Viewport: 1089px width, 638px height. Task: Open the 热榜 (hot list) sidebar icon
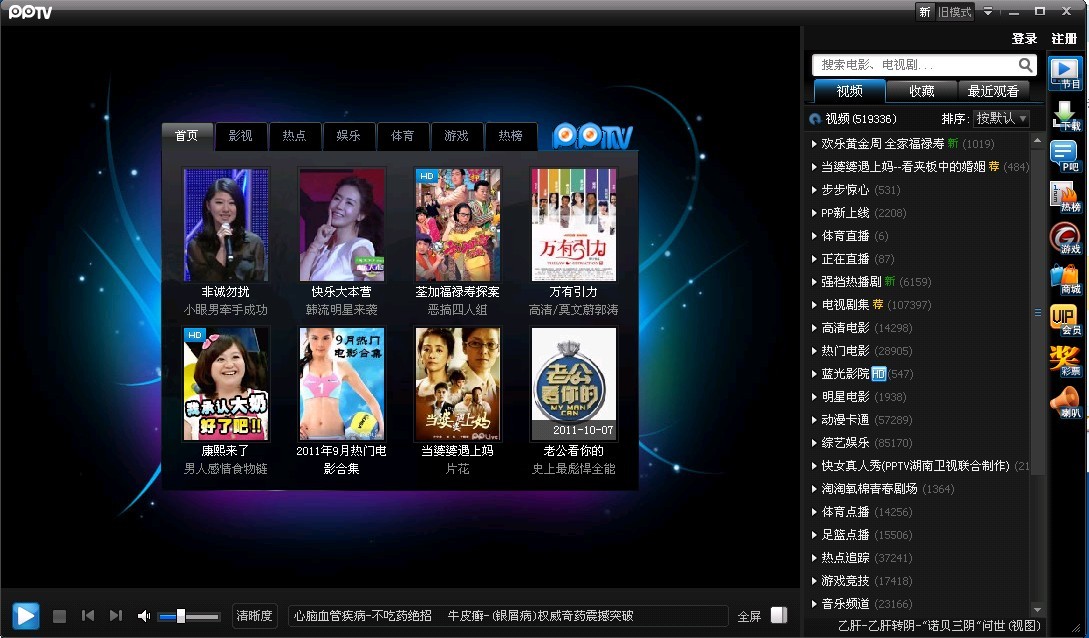[1066, 197]
